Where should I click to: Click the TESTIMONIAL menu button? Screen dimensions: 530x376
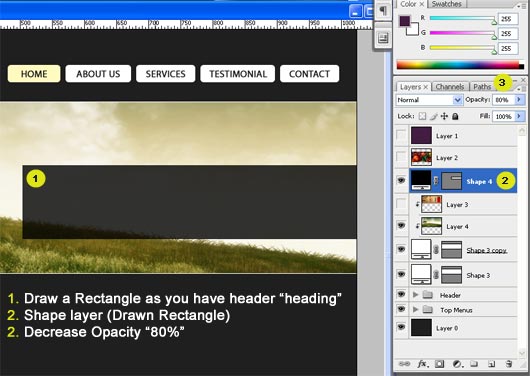point(238,74)
